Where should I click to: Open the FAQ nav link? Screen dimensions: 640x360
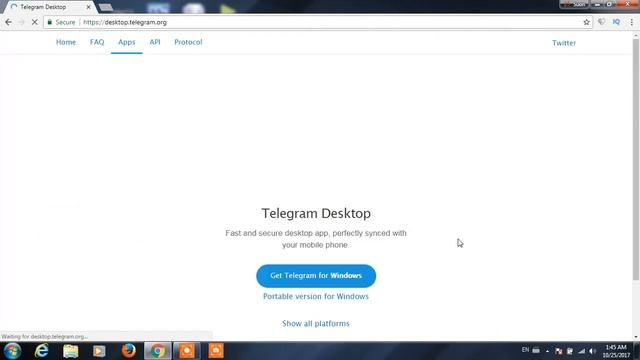(97, 42)
